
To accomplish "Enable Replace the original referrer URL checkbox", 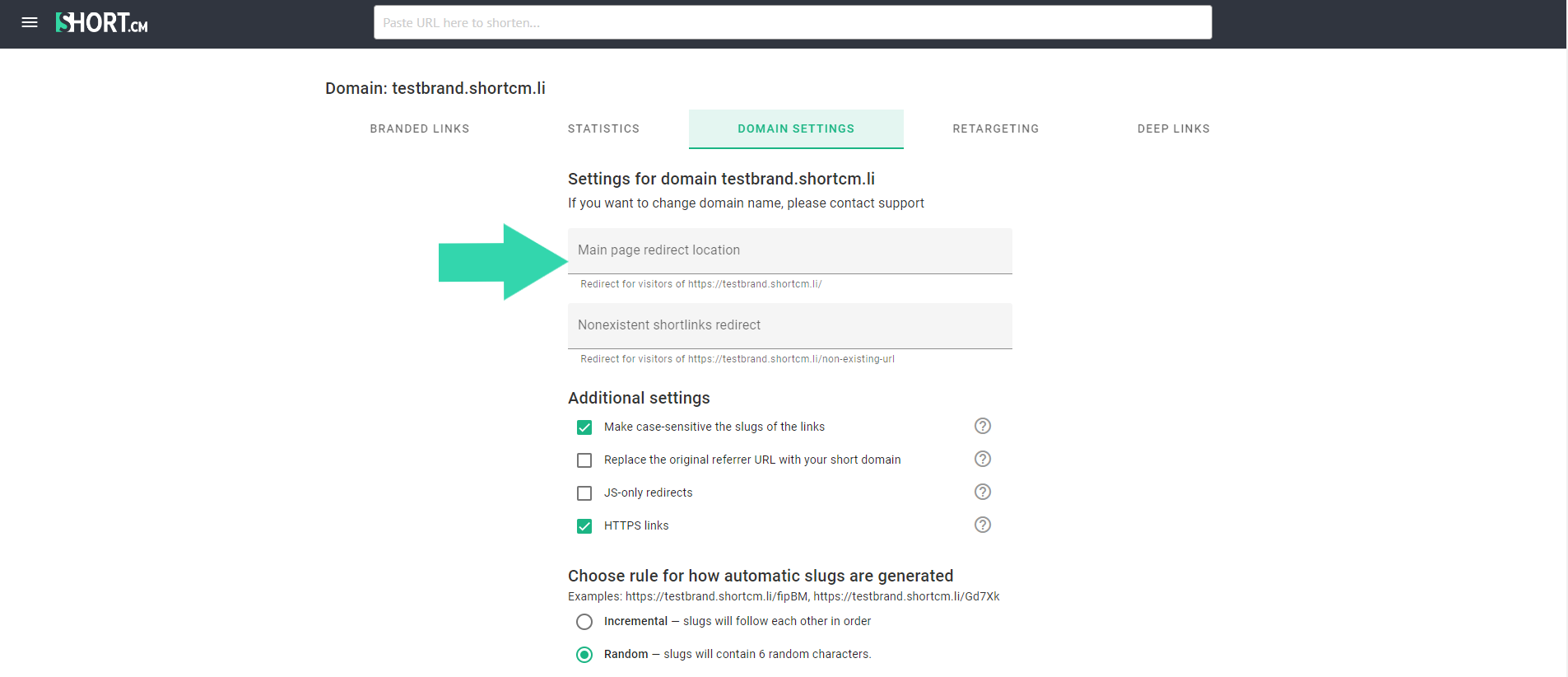I will [x=584, y=460].
